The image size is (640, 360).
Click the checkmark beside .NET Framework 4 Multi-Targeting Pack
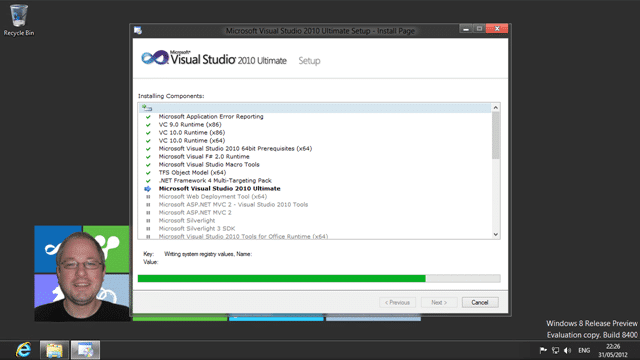148,181
